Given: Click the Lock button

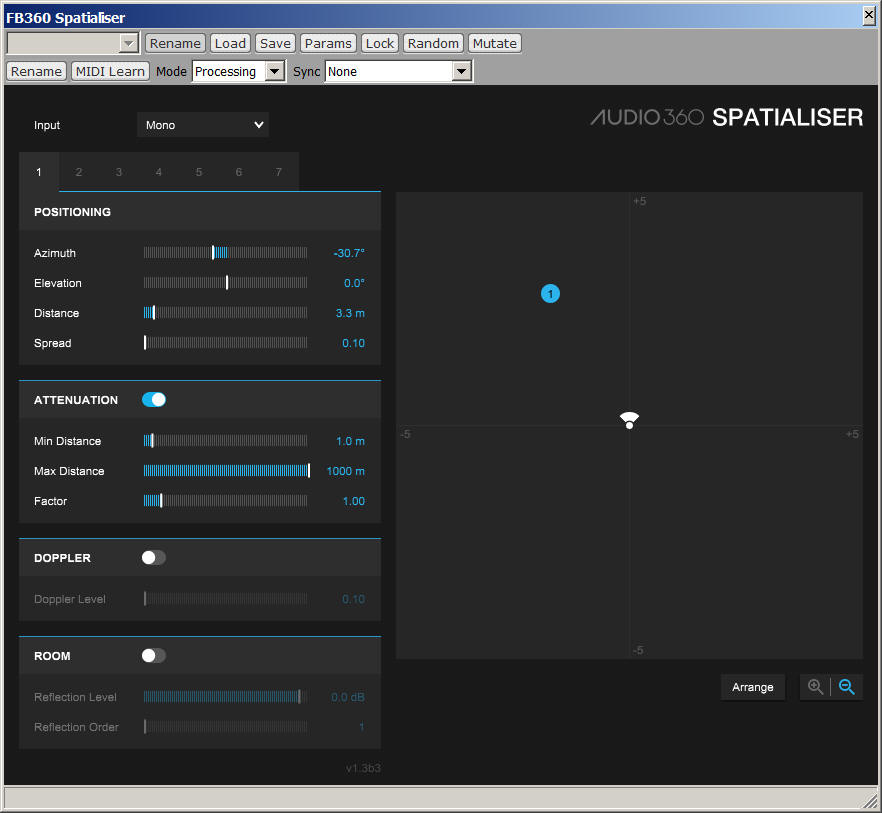Looking at the screenshot, I should [380, 43].
